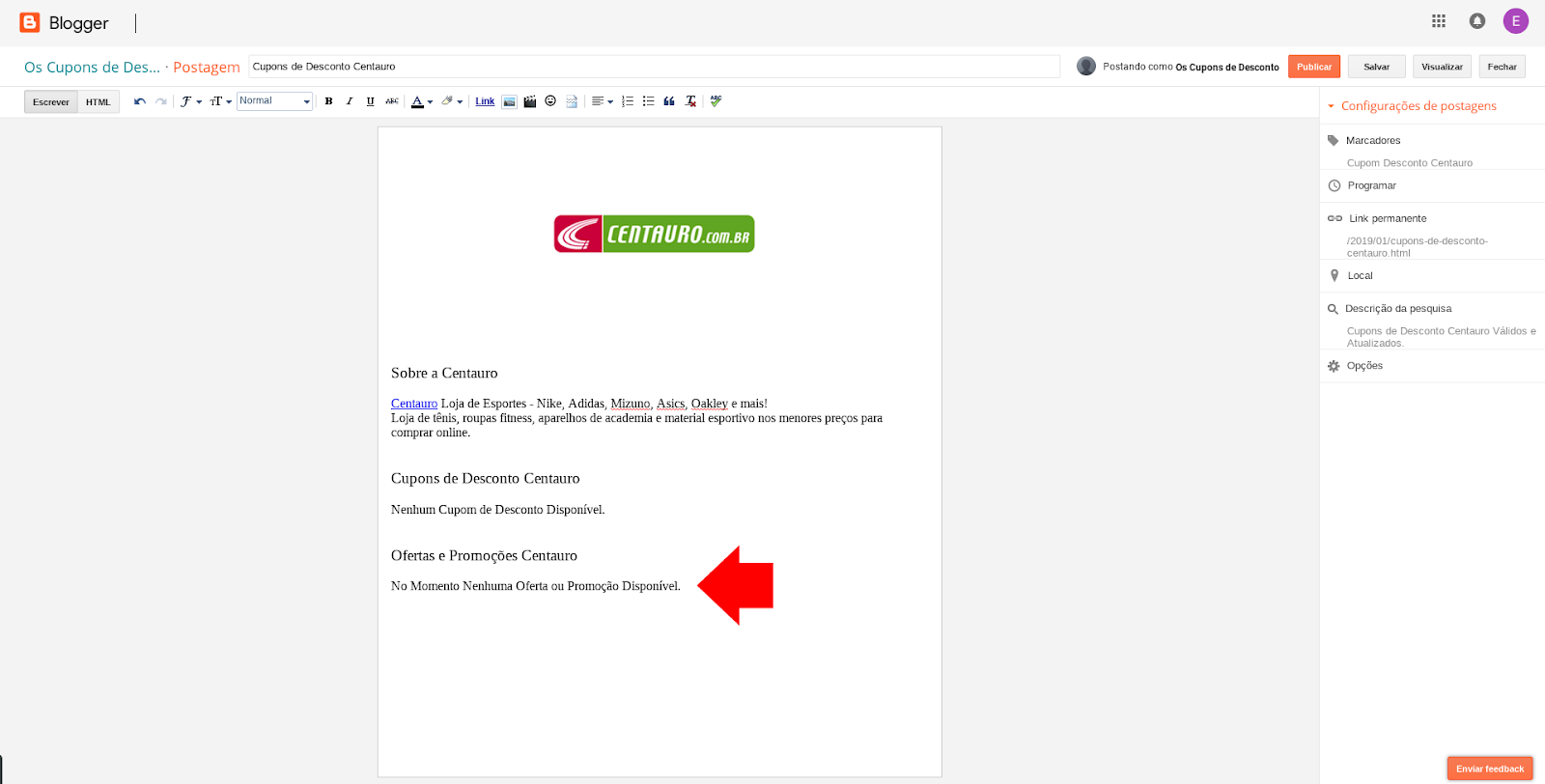This screenshot has width=1545, height=784.
Task: Click the search description text value
Action: pos(1441,337)
